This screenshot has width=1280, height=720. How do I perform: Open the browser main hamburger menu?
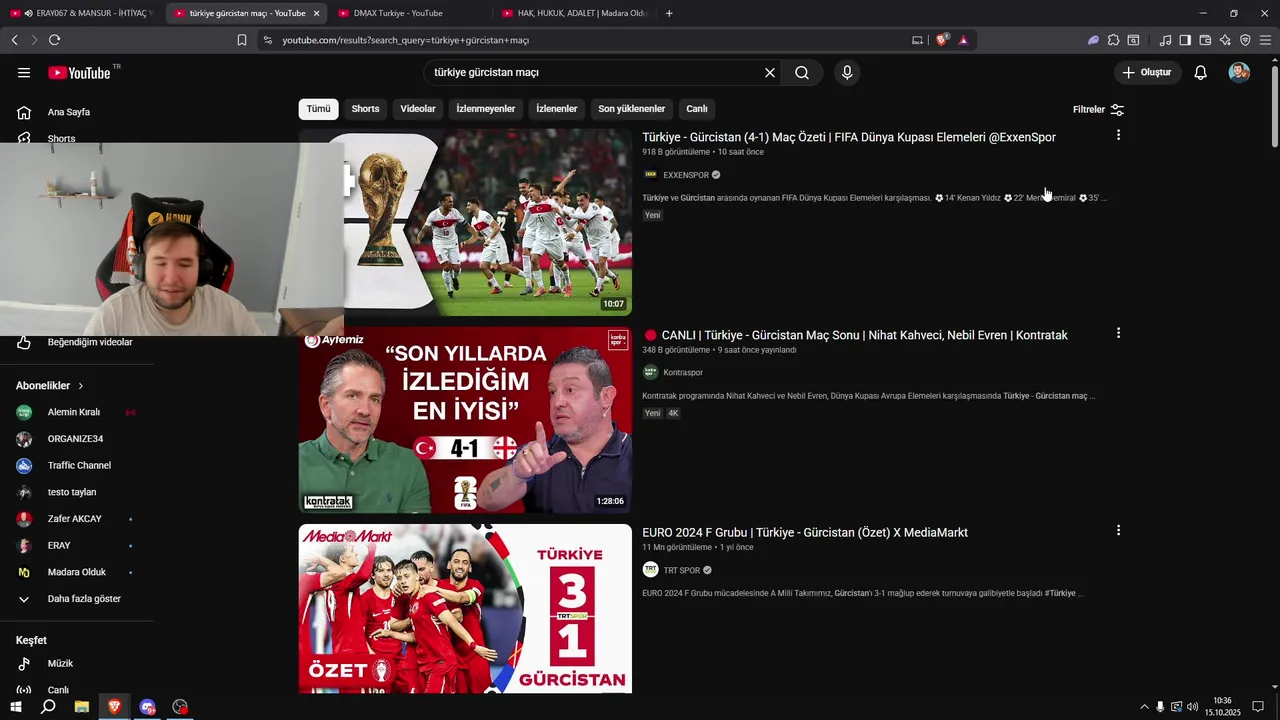pos(1265,40)
